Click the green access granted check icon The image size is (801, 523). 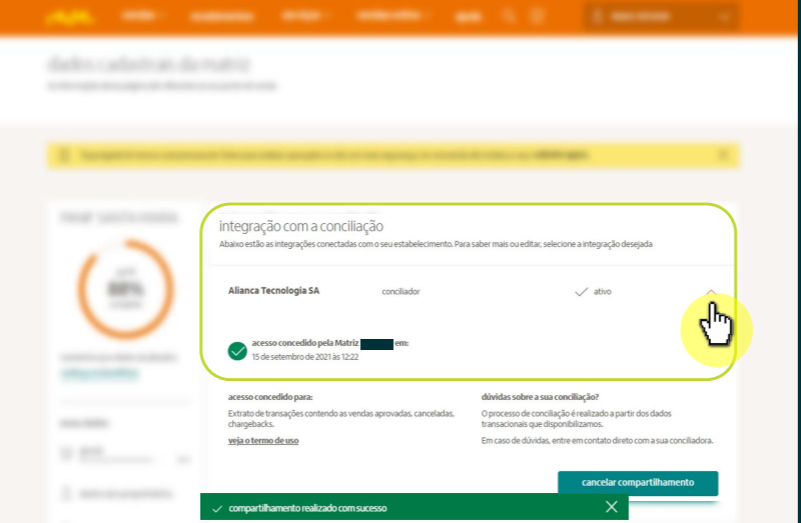coord(237,350)
